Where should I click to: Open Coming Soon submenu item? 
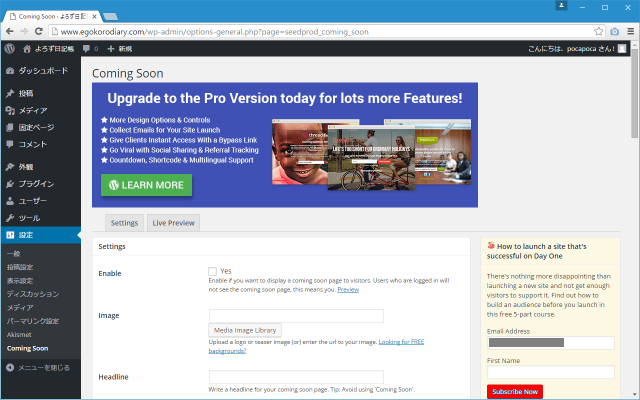pyautogui.click(x=27, y=348)
